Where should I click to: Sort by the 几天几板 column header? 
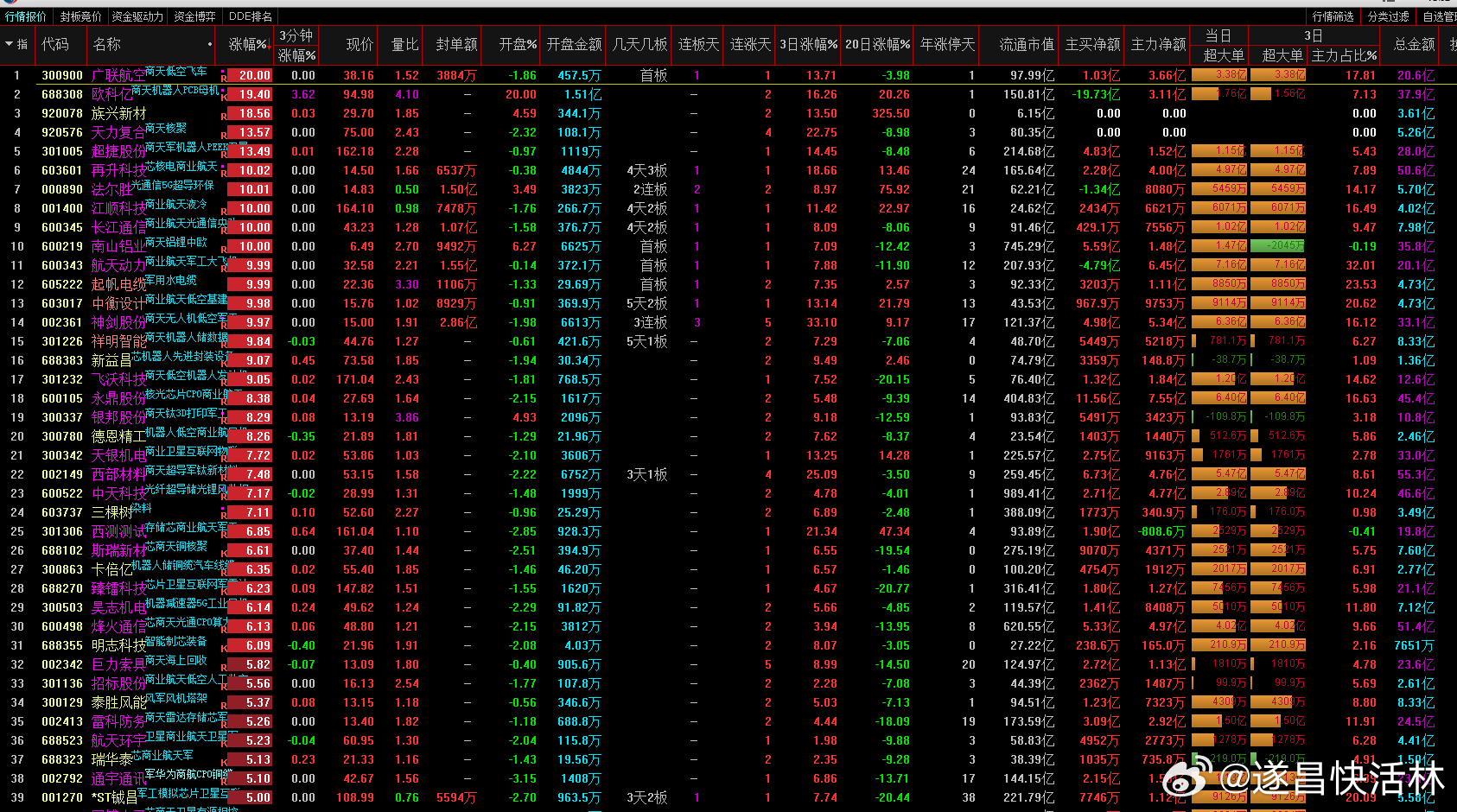639,44
